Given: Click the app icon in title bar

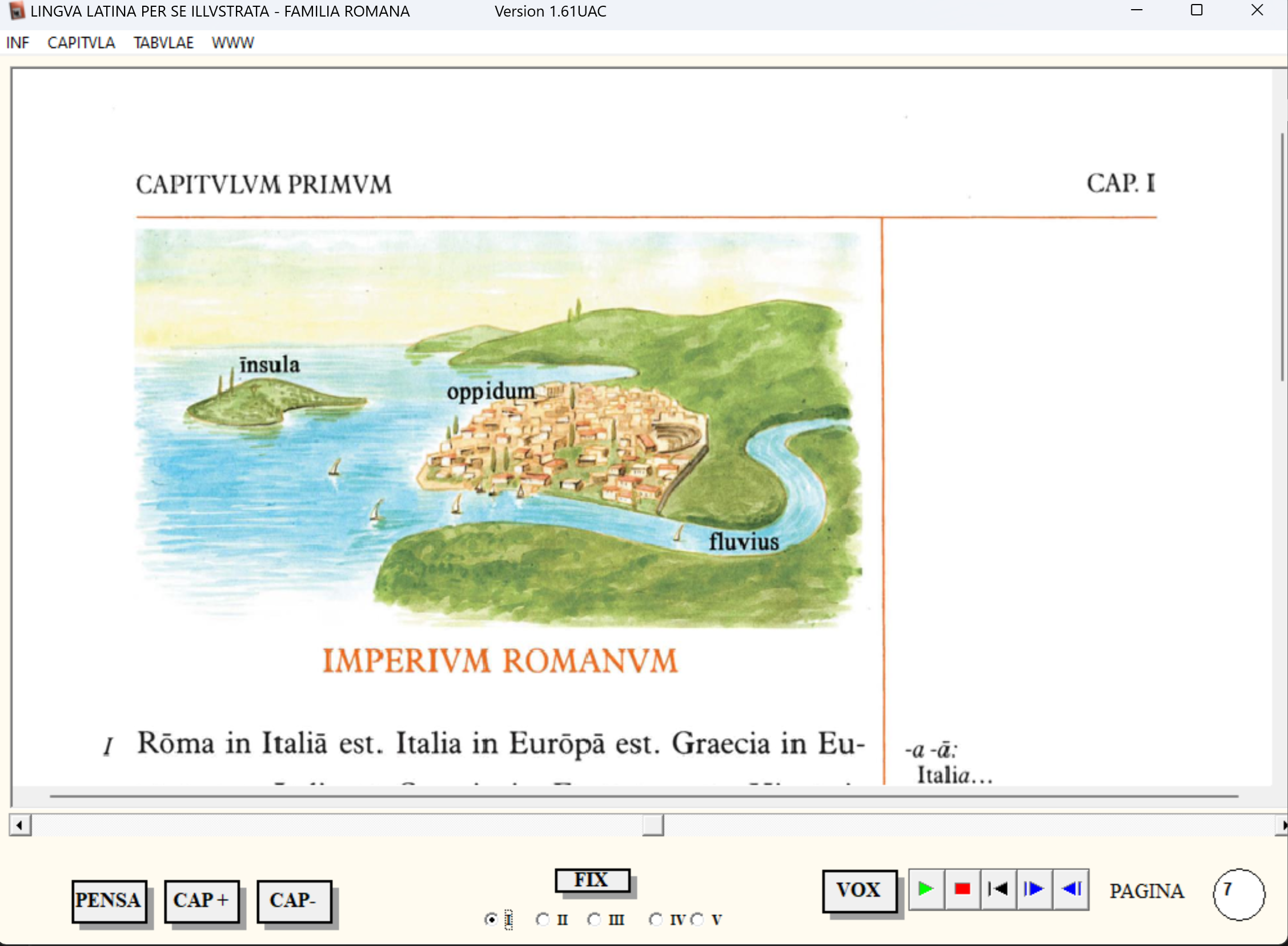Looking at the screenshot, I should click(x=16, y=11).
